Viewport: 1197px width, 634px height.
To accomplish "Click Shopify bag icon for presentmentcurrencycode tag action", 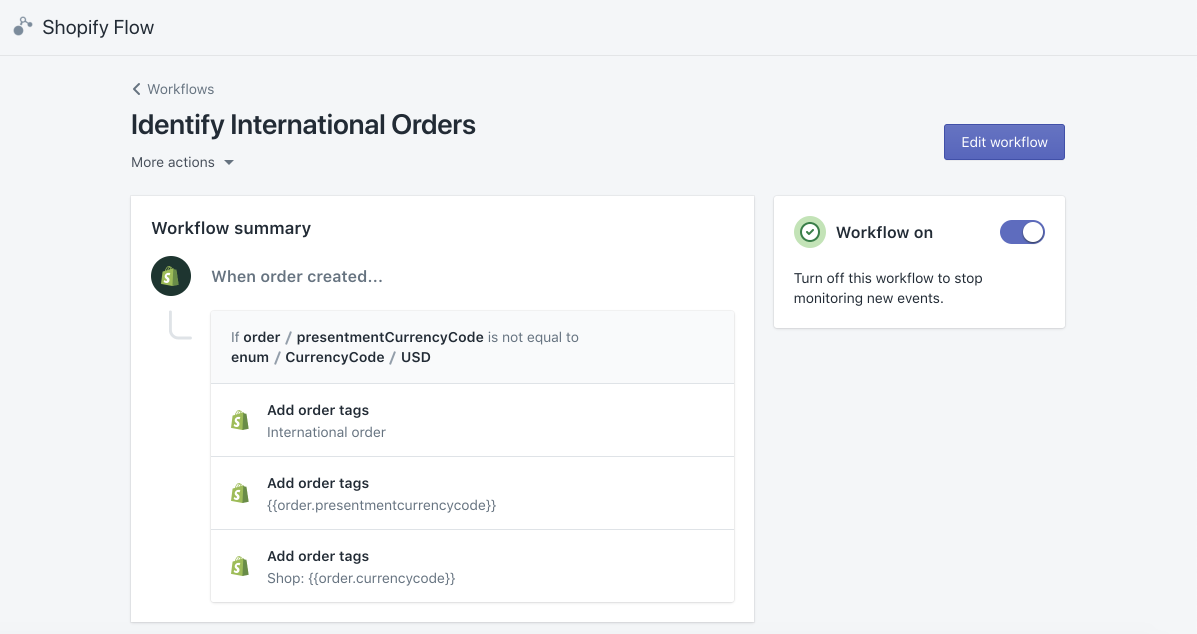I will [x=240, y=494].
